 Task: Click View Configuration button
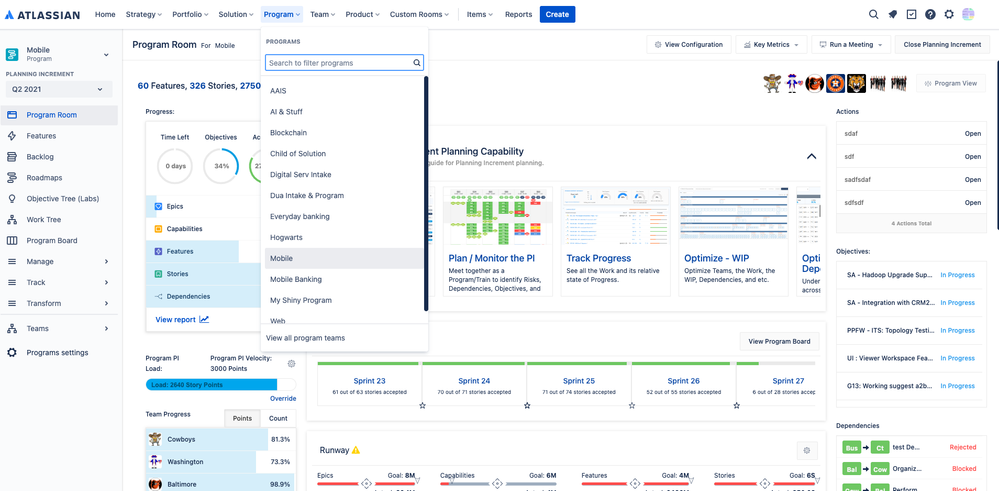click(x=689, y=45)
